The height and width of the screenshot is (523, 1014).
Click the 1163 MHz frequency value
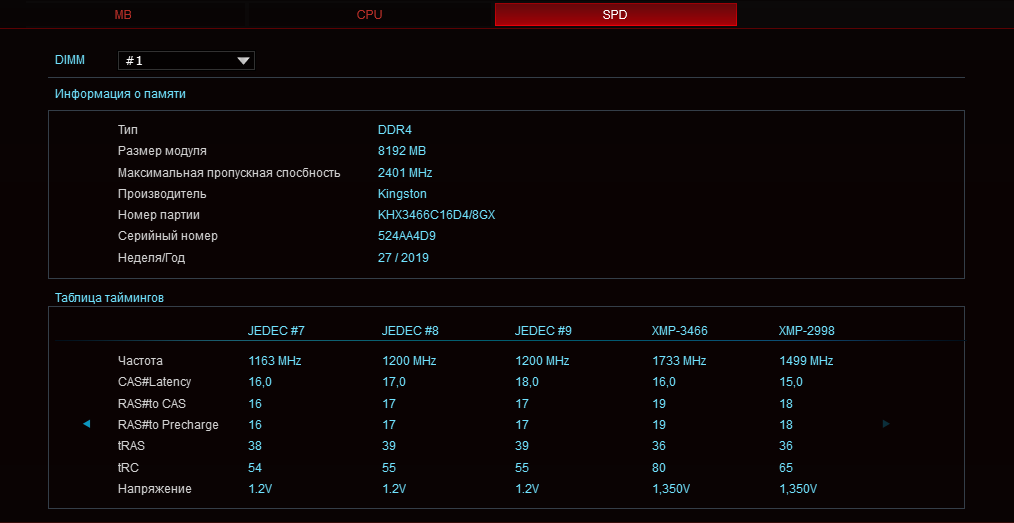click(275, 361)
